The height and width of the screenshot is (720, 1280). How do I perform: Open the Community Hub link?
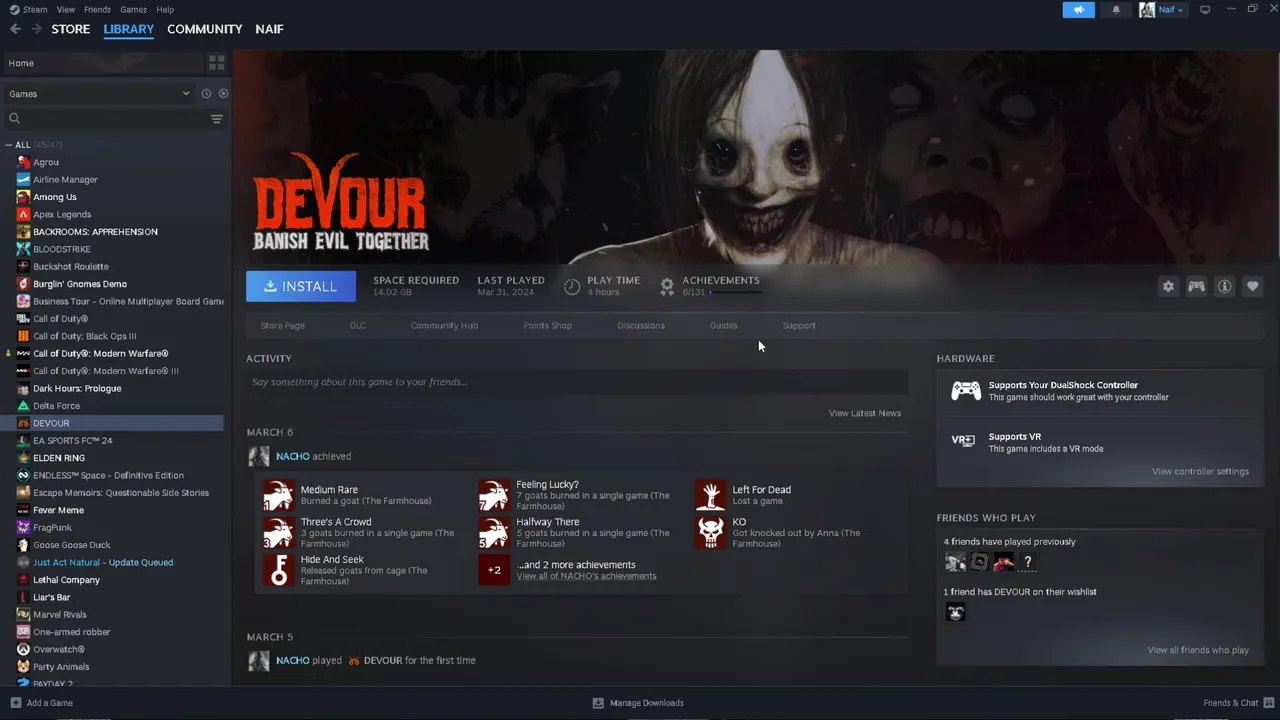pyautogui.click(x=444, y=325)
